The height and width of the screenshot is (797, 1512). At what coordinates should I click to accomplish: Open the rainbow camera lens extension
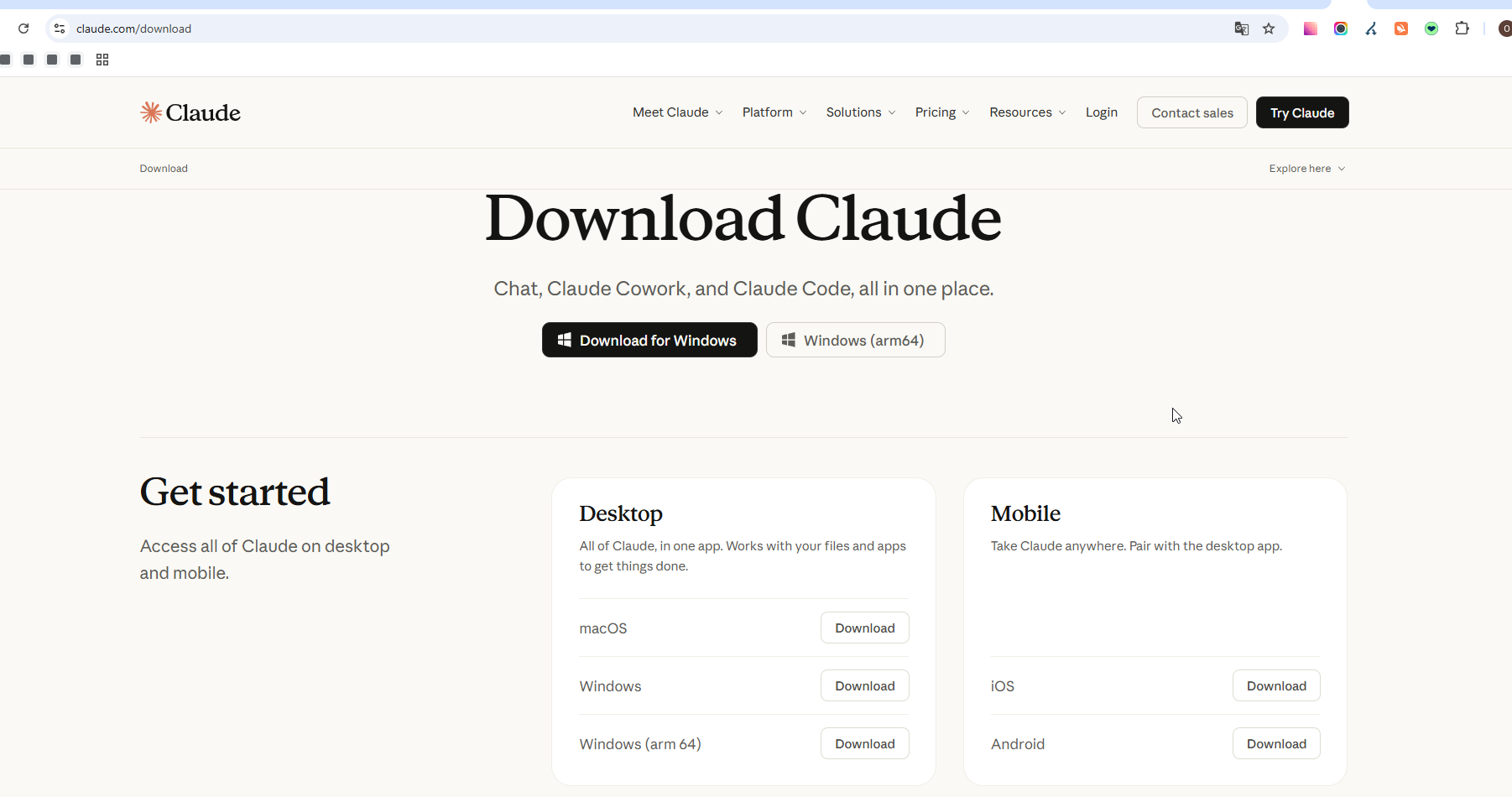pos(1341,29)
